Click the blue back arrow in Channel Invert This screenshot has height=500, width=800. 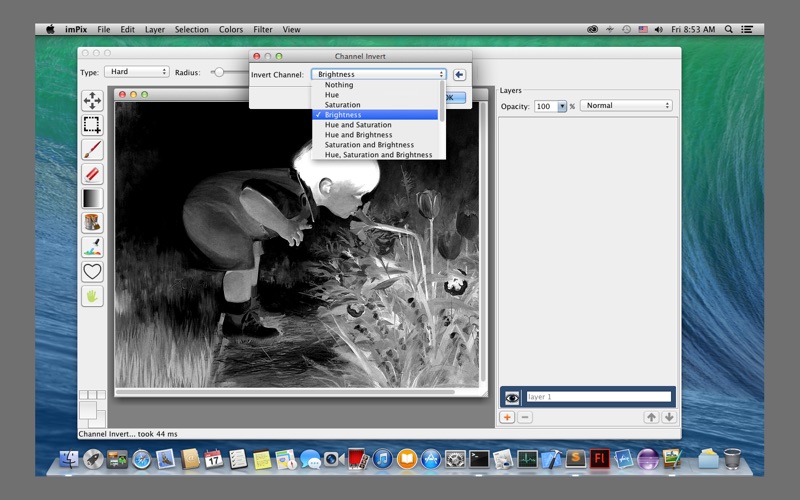click(x=459, y=74)
